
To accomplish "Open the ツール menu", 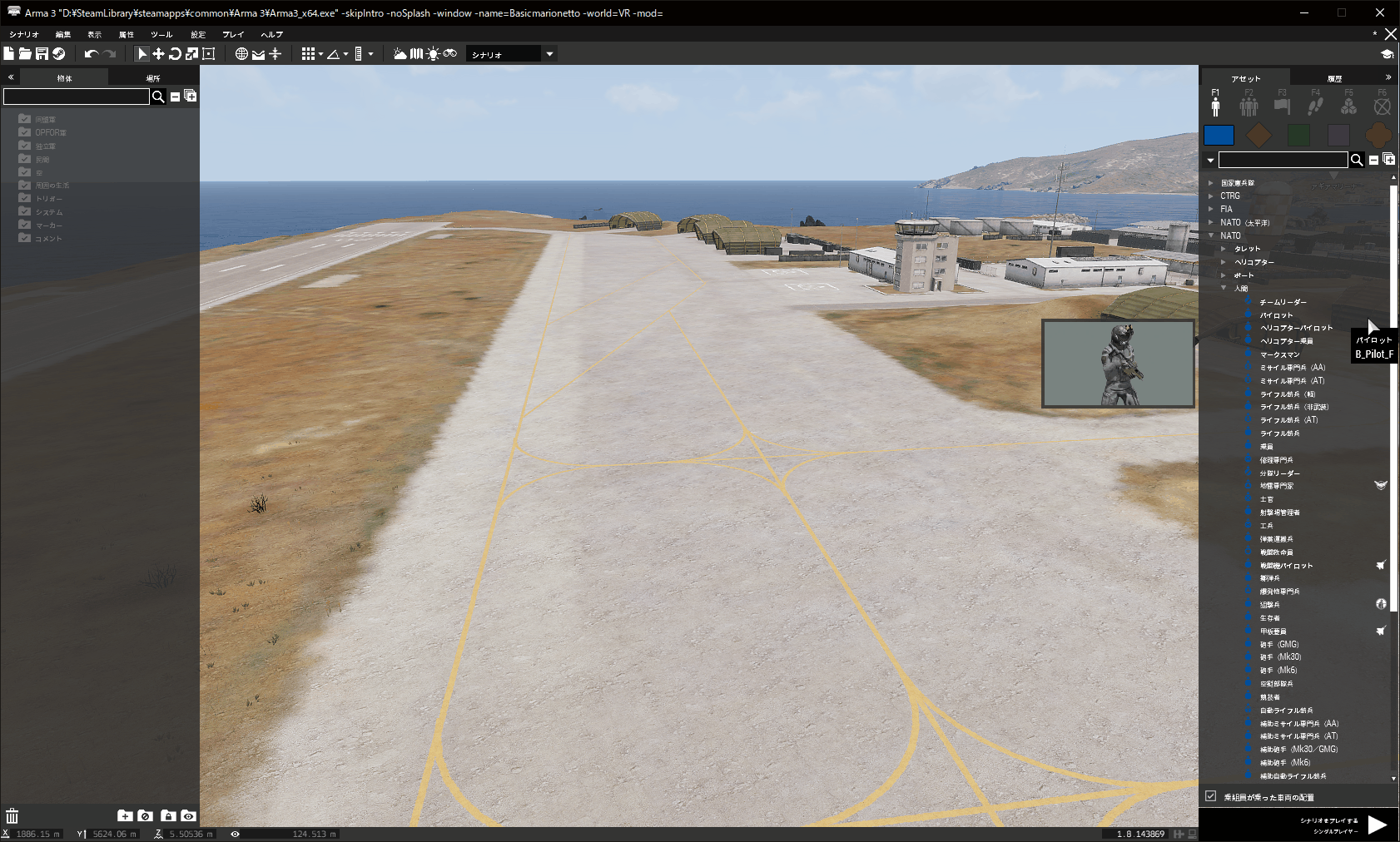I will [x=161, y=34].
